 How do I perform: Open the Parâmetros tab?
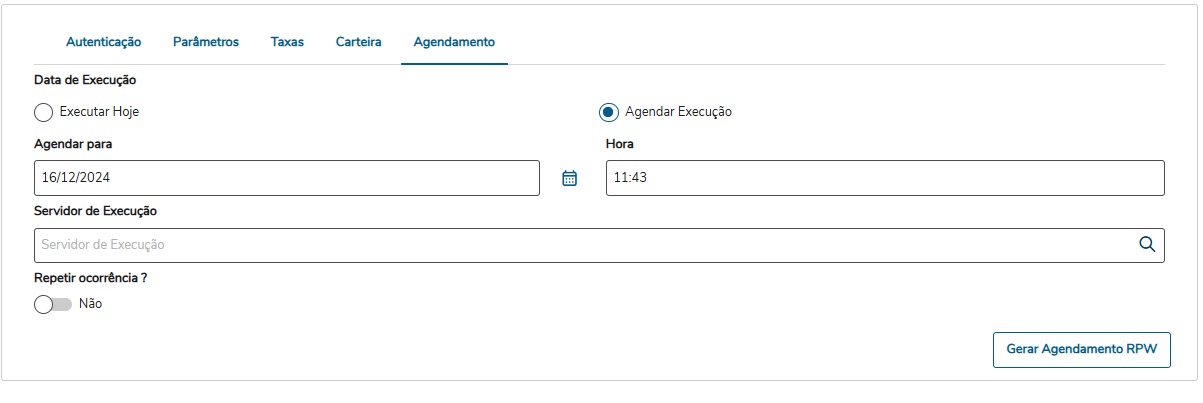pyautogui.click(x=206, y=42)
